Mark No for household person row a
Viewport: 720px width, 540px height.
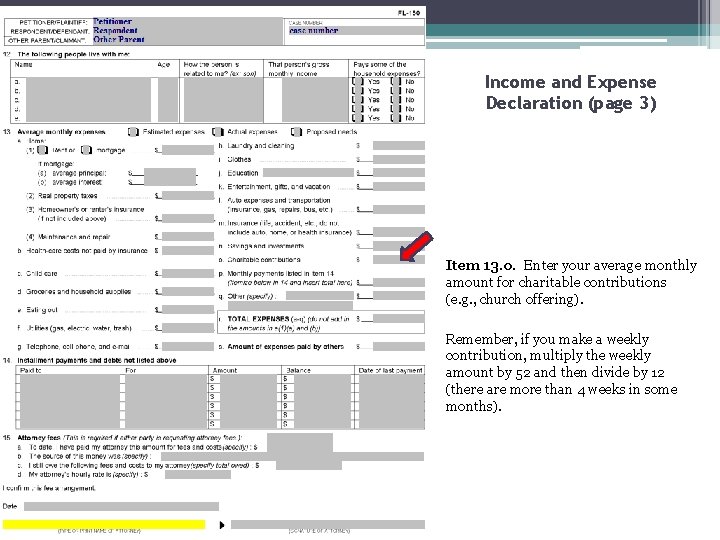(x=396, y=82)
